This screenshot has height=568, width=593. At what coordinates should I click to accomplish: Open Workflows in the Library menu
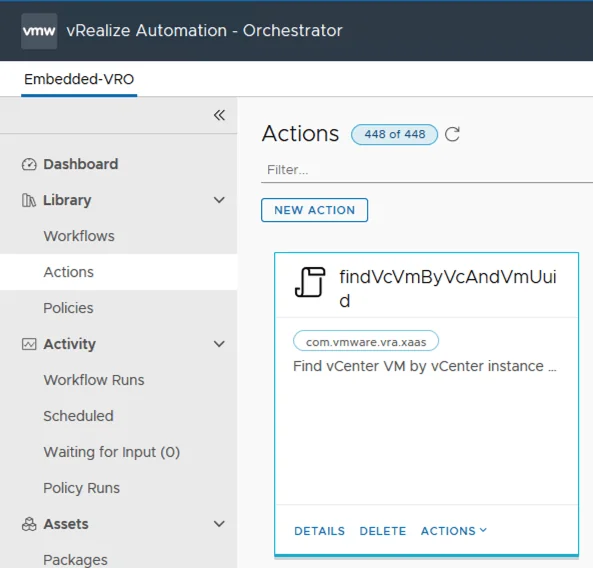[x=79, y=236]
